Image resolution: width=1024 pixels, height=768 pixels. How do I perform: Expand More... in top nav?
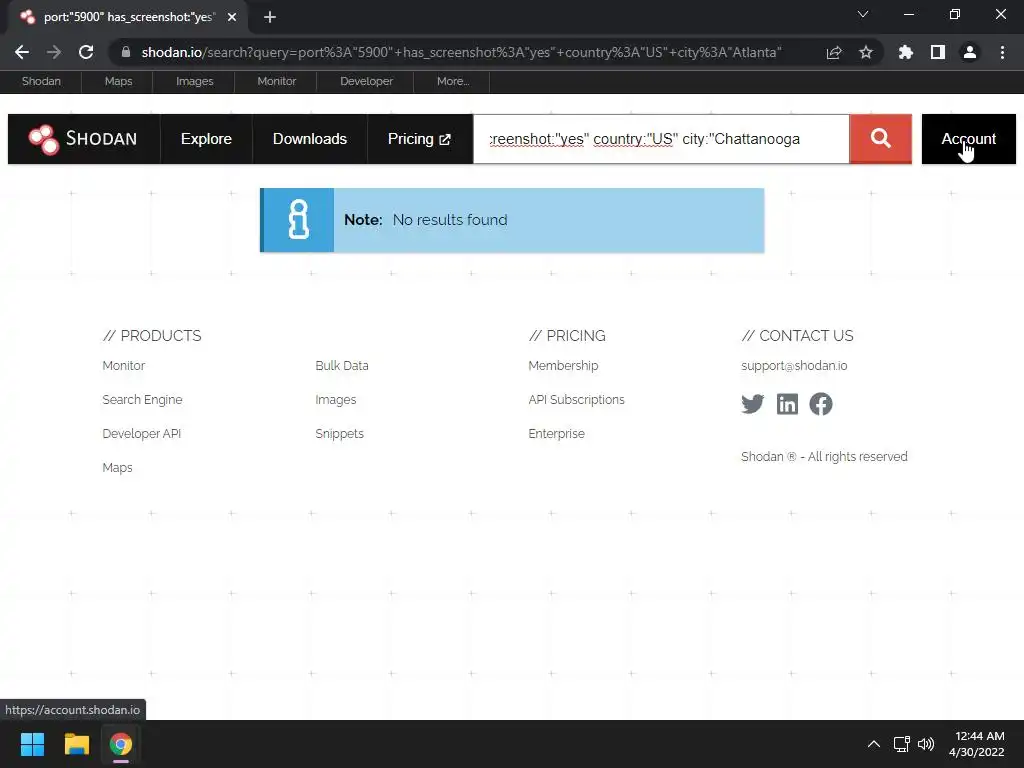click(453, 81)
